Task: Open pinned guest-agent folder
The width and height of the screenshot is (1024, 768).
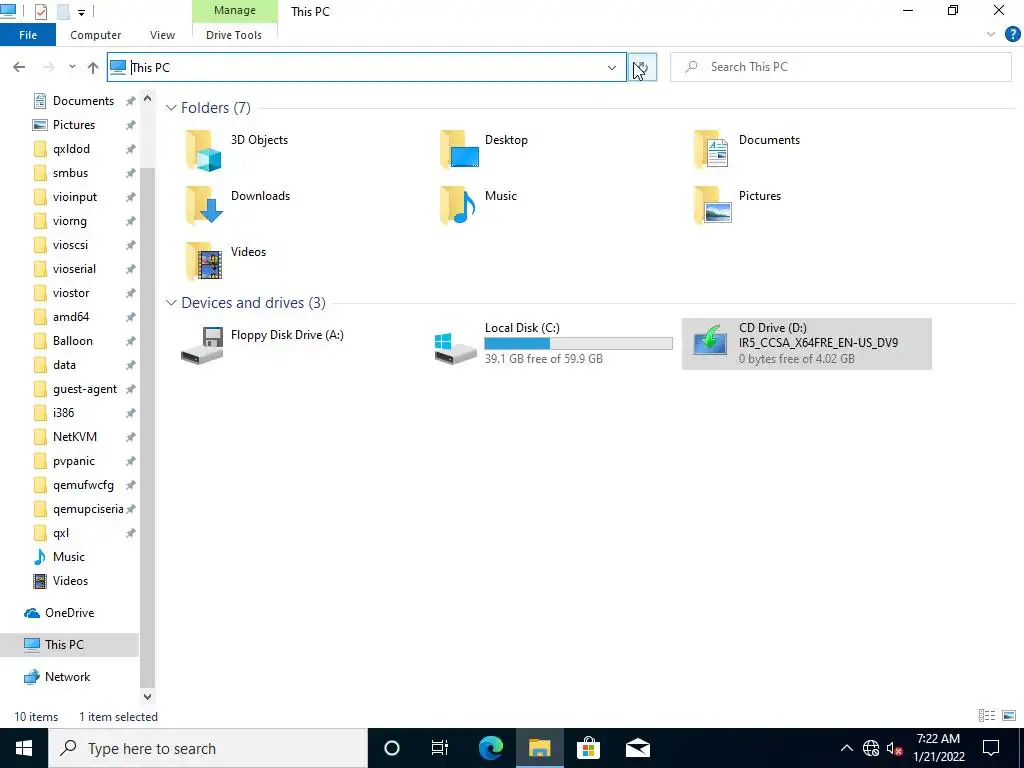Action: click(x=85, y=389)
